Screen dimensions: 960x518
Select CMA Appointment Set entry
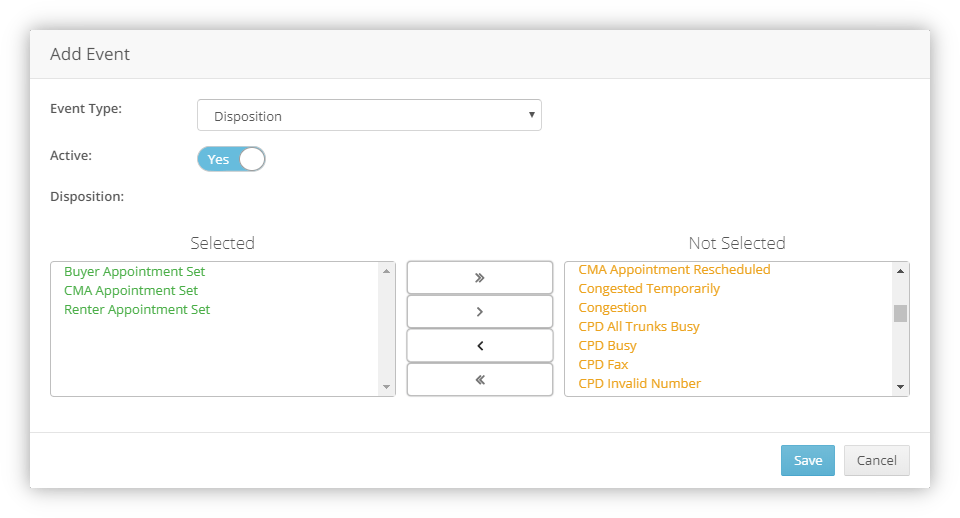(131, 290)
